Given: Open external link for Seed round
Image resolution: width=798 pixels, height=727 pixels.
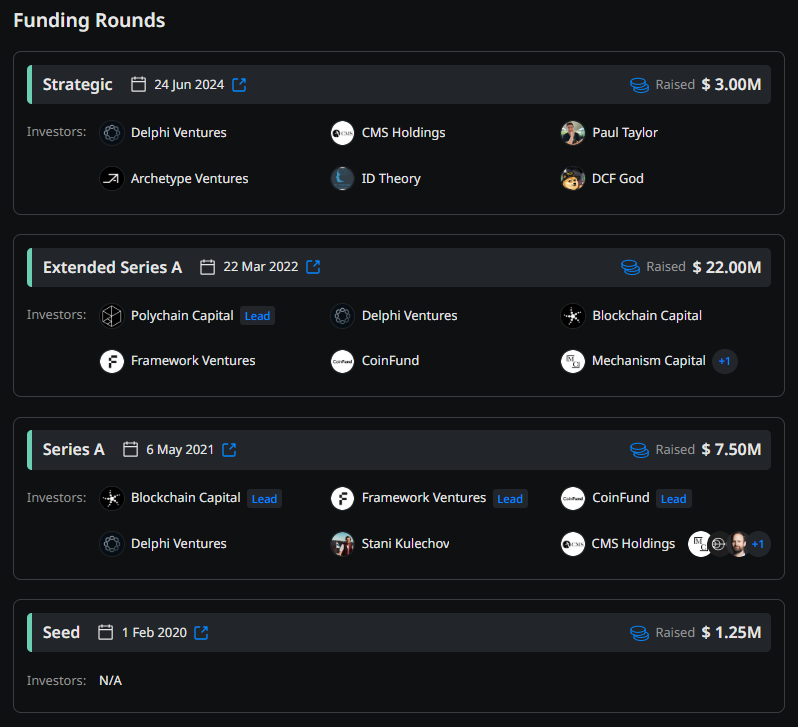Looking at the screenshot, I should pos(202,632).
